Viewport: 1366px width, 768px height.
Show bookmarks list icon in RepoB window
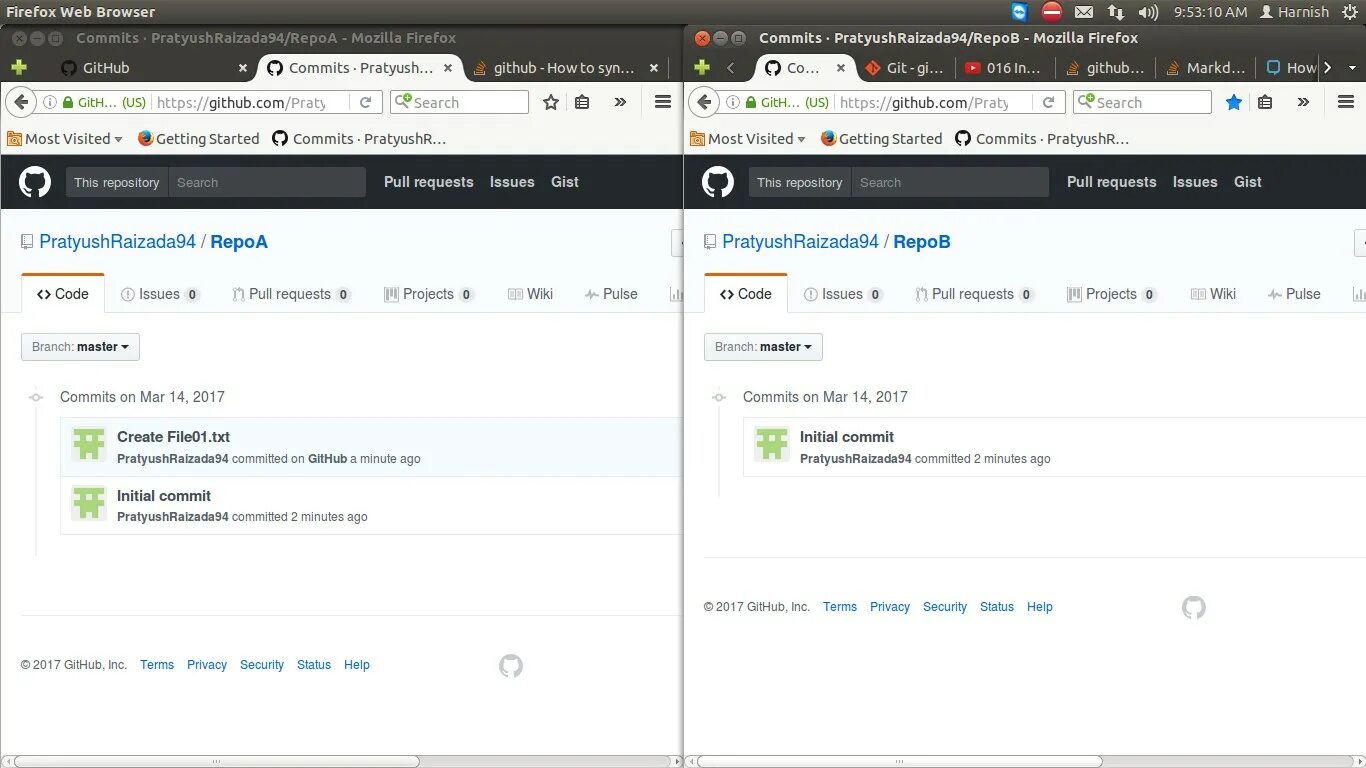[x=1265, y=102]
